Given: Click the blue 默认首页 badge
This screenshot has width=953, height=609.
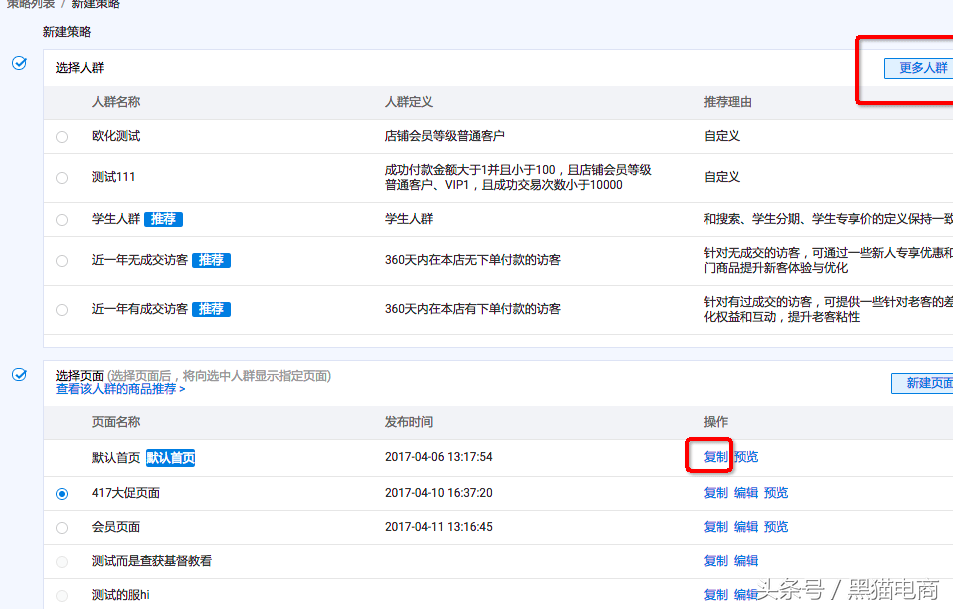Looking at the screenshot, I should point(171,458).
